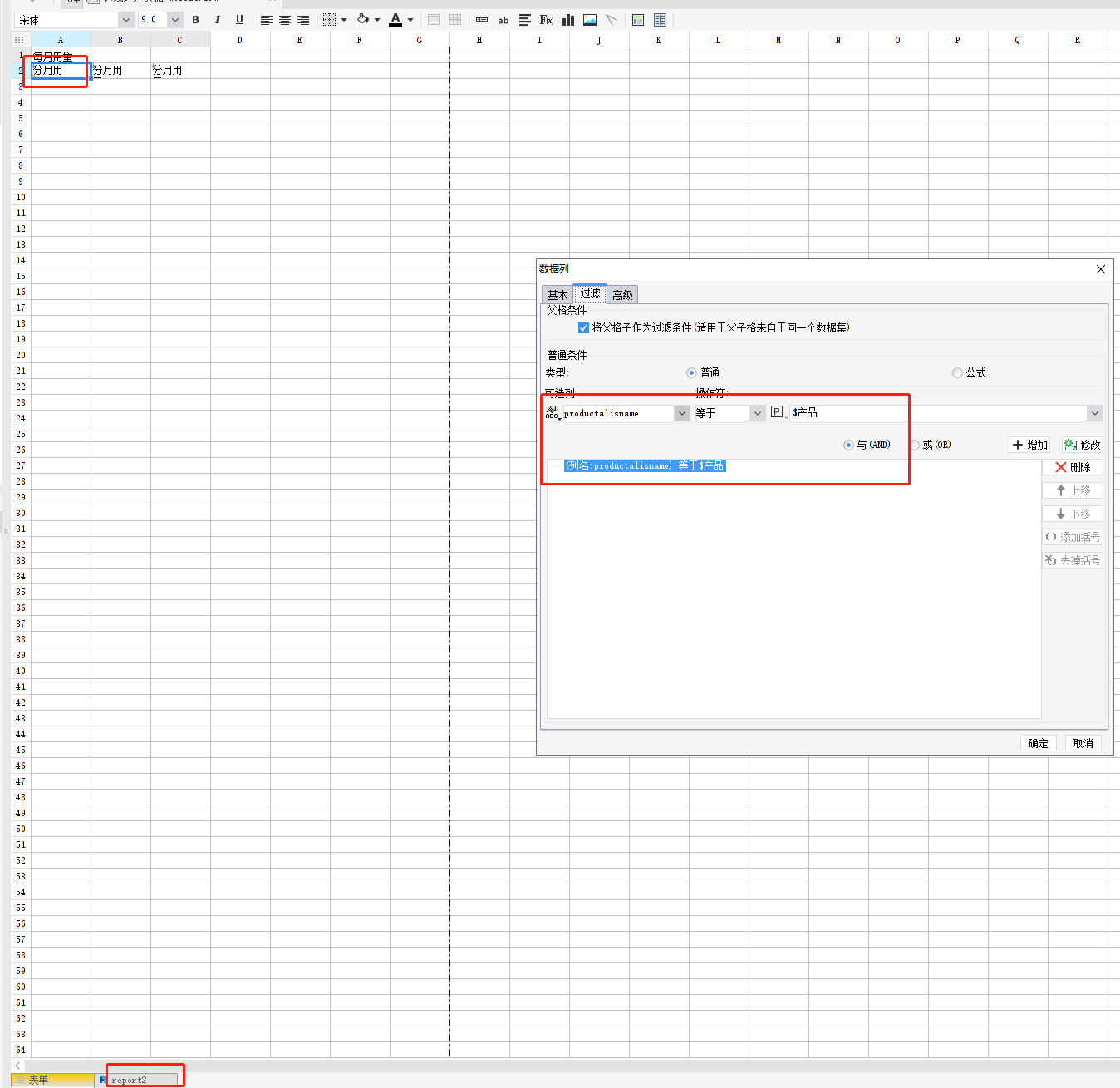The height and width of the screenshot is (1088, 1120).
Task: Toggle italic formatting in the toolbar
Action: click(x=218, y=20)
